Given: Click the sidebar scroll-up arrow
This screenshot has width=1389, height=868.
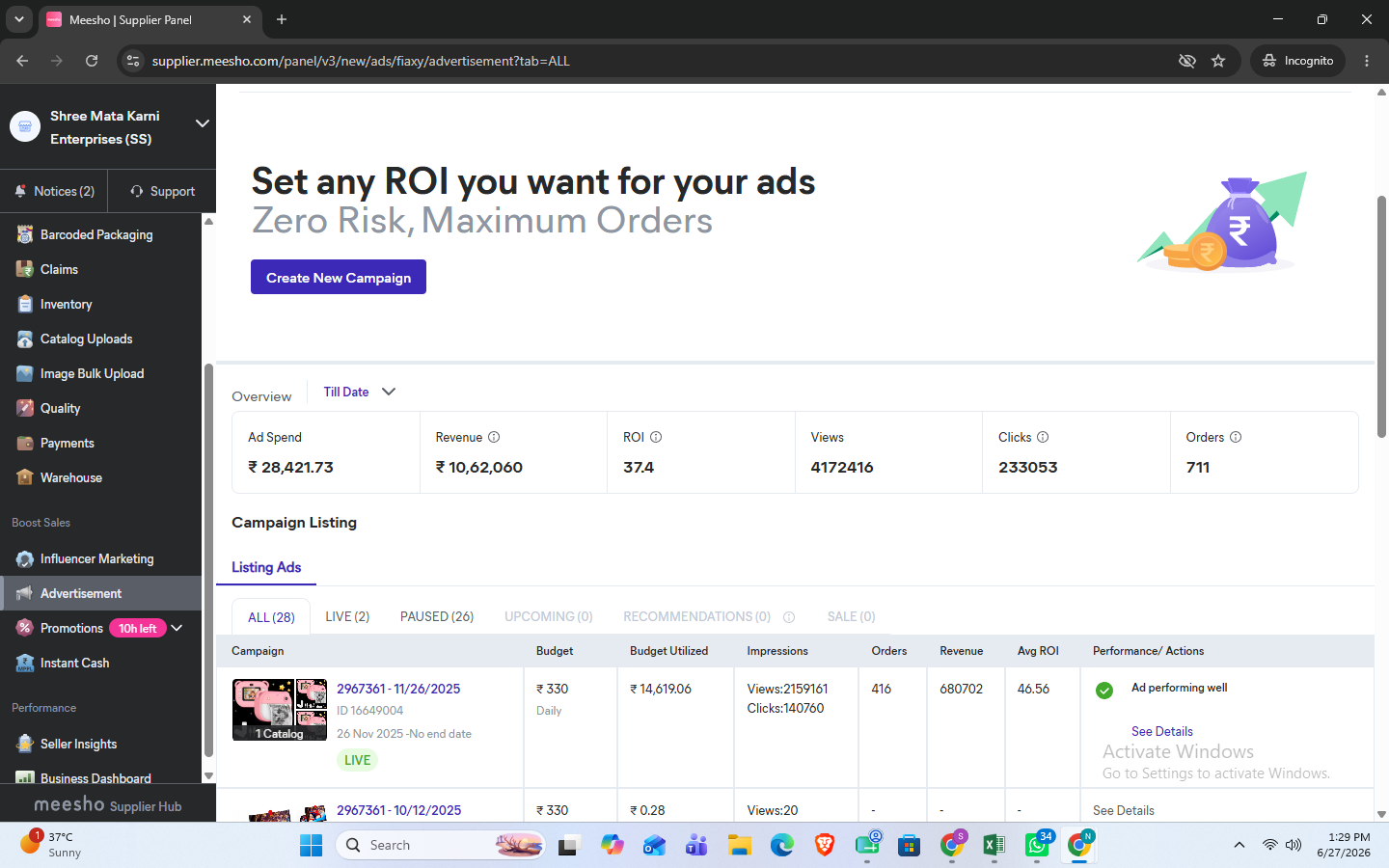Looking at the screenshot, I should 208,222.
